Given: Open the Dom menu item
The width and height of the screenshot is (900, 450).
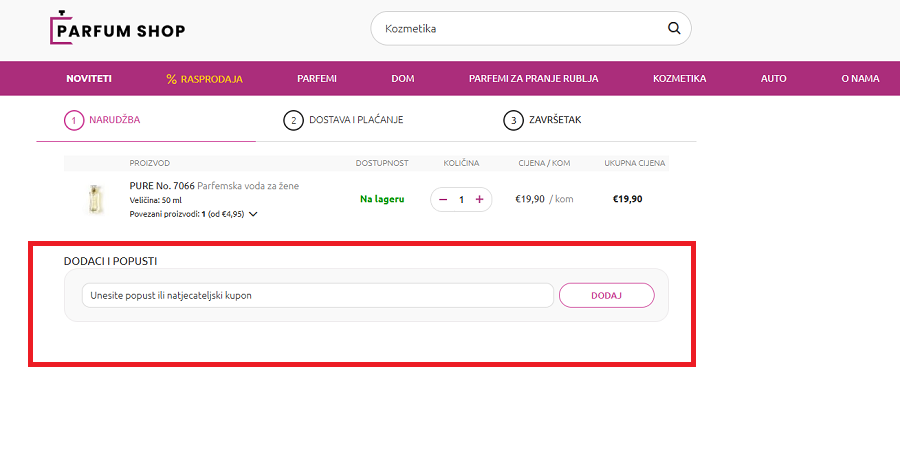Looking at the screenshot, I should point(402,78).
